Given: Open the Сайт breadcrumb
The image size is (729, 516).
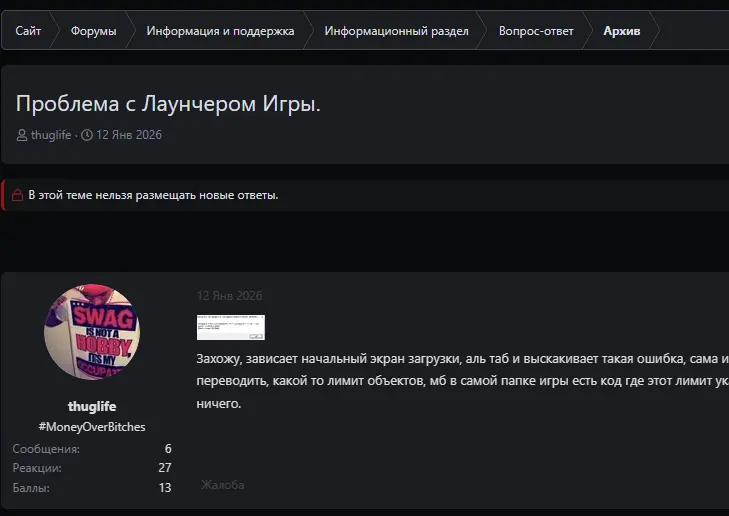Looking at the screenshot, I should [x=28, y=31].
